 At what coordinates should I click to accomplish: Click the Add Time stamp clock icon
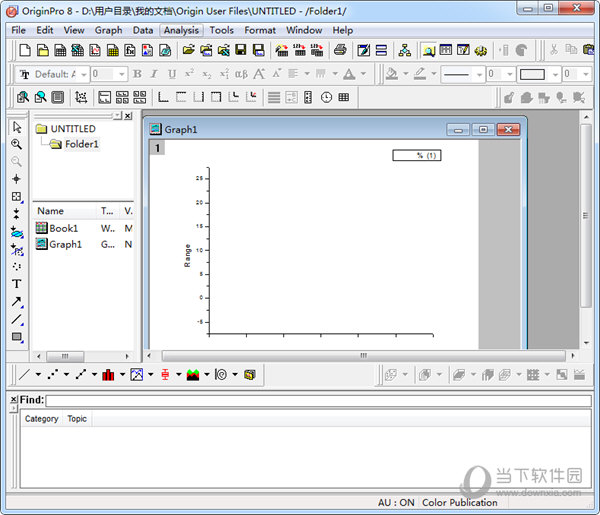(326, 97)
